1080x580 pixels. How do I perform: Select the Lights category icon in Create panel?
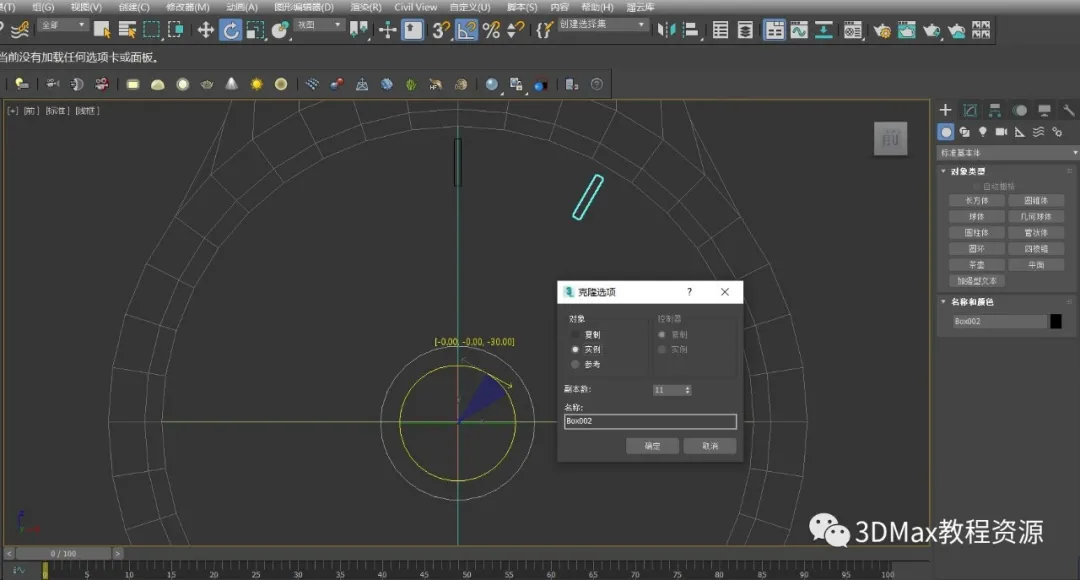983,132
